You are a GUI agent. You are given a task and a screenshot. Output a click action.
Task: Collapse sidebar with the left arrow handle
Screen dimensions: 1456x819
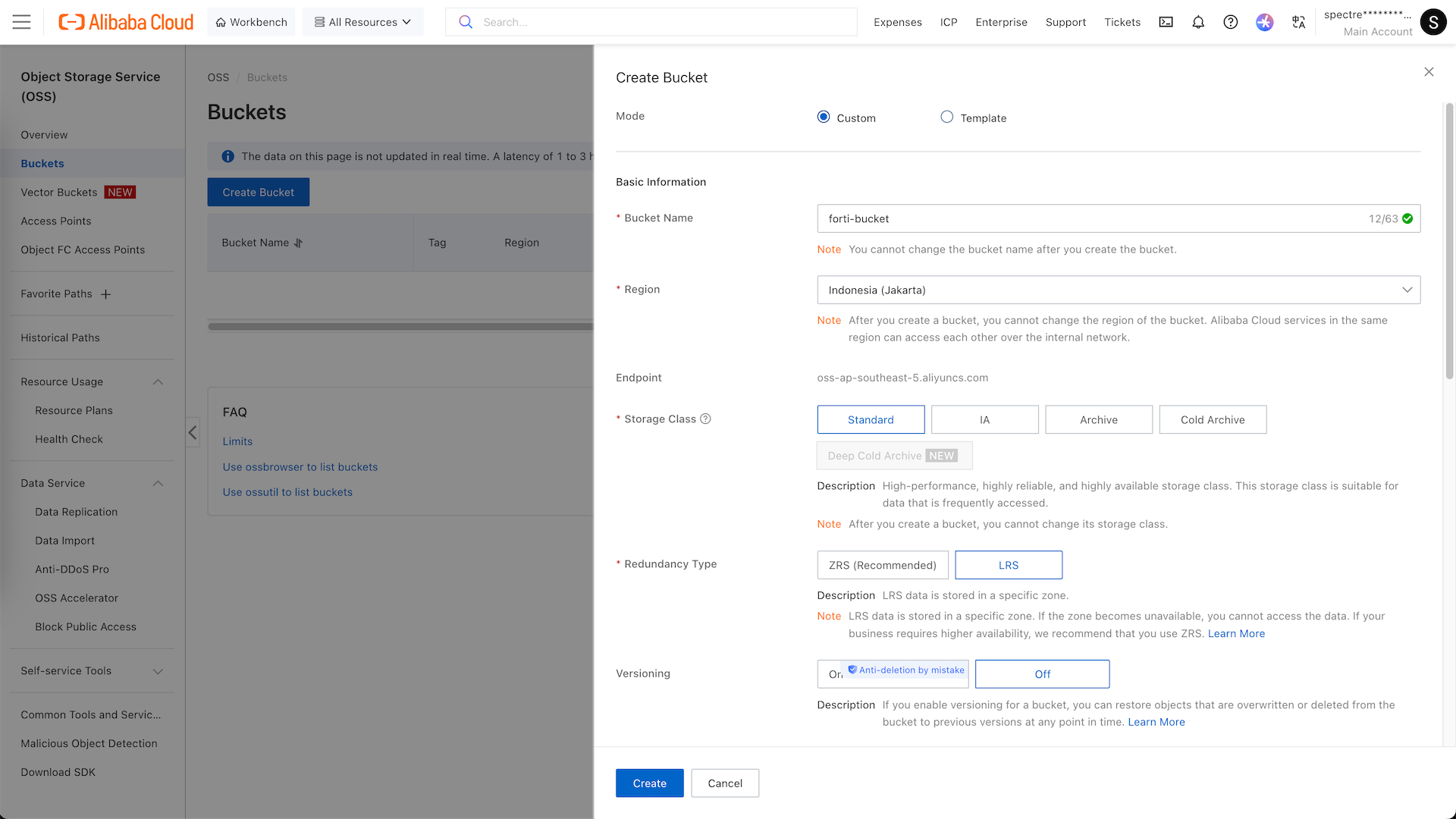193,432
